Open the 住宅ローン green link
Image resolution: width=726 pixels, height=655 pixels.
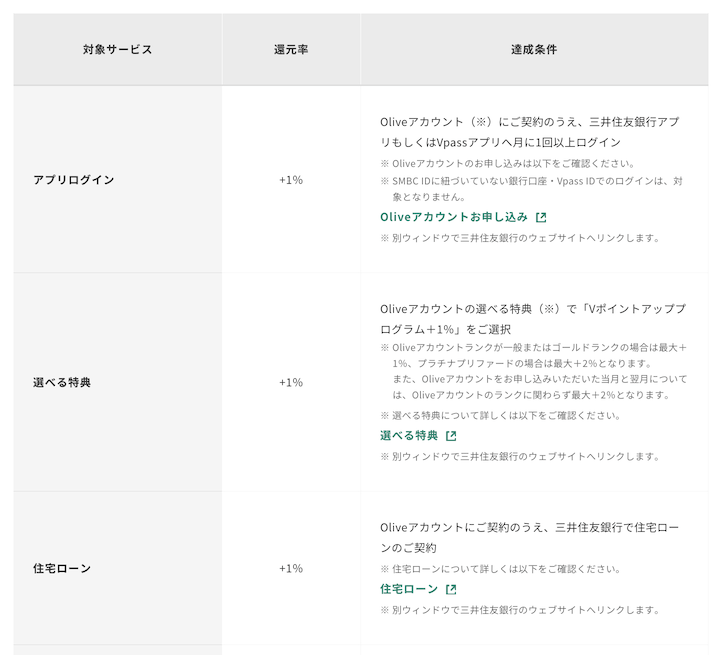(x=409, y=589)
